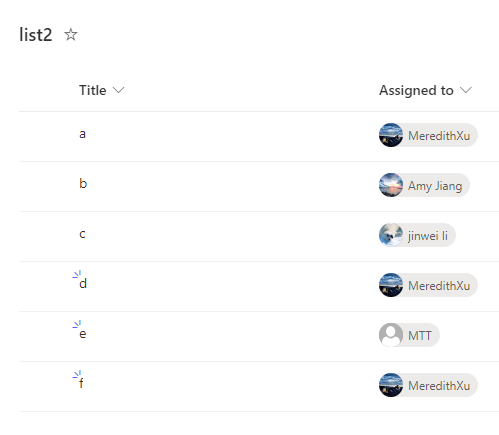Click the Title column header text

tap(93, 90)
